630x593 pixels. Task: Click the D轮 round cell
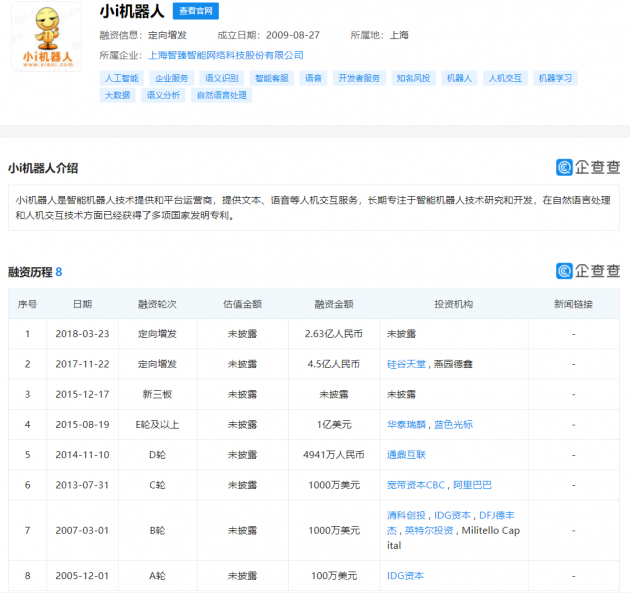tap(157, 455)
